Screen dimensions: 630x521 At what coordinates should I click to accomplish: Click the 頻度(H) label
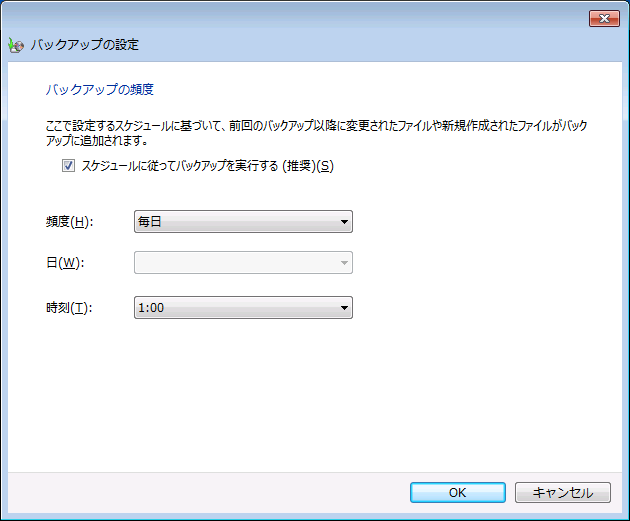tap(69, 222)
